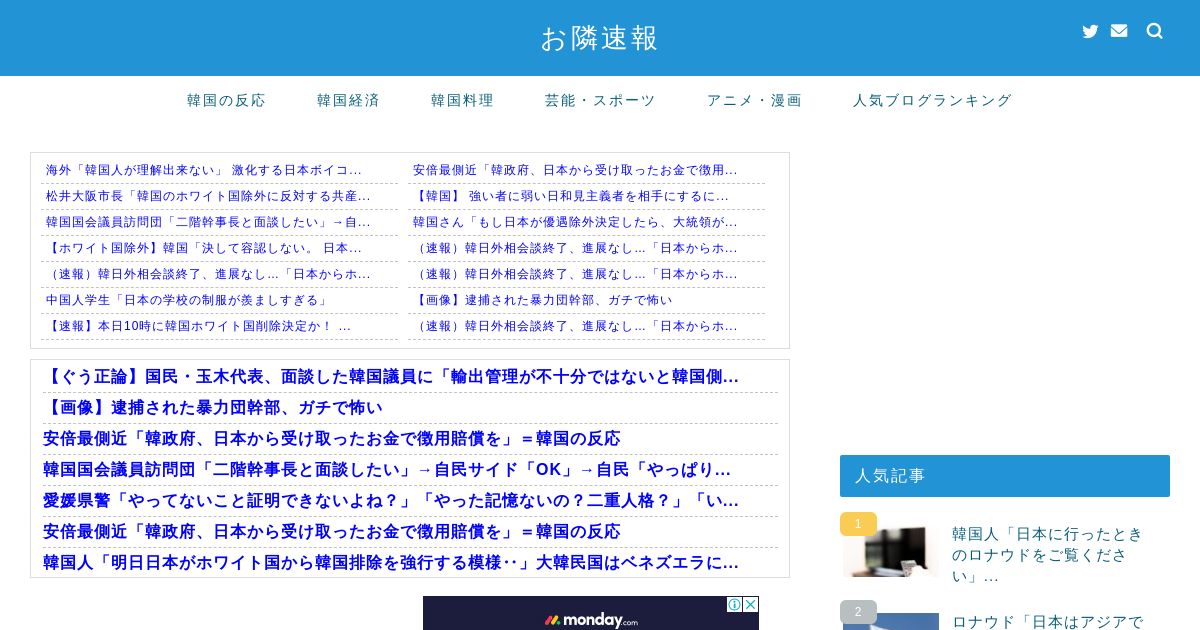Open the rank 1 popular article thumbnail
This screenshot has width=1200, height=630.
(x=891, y=552)
